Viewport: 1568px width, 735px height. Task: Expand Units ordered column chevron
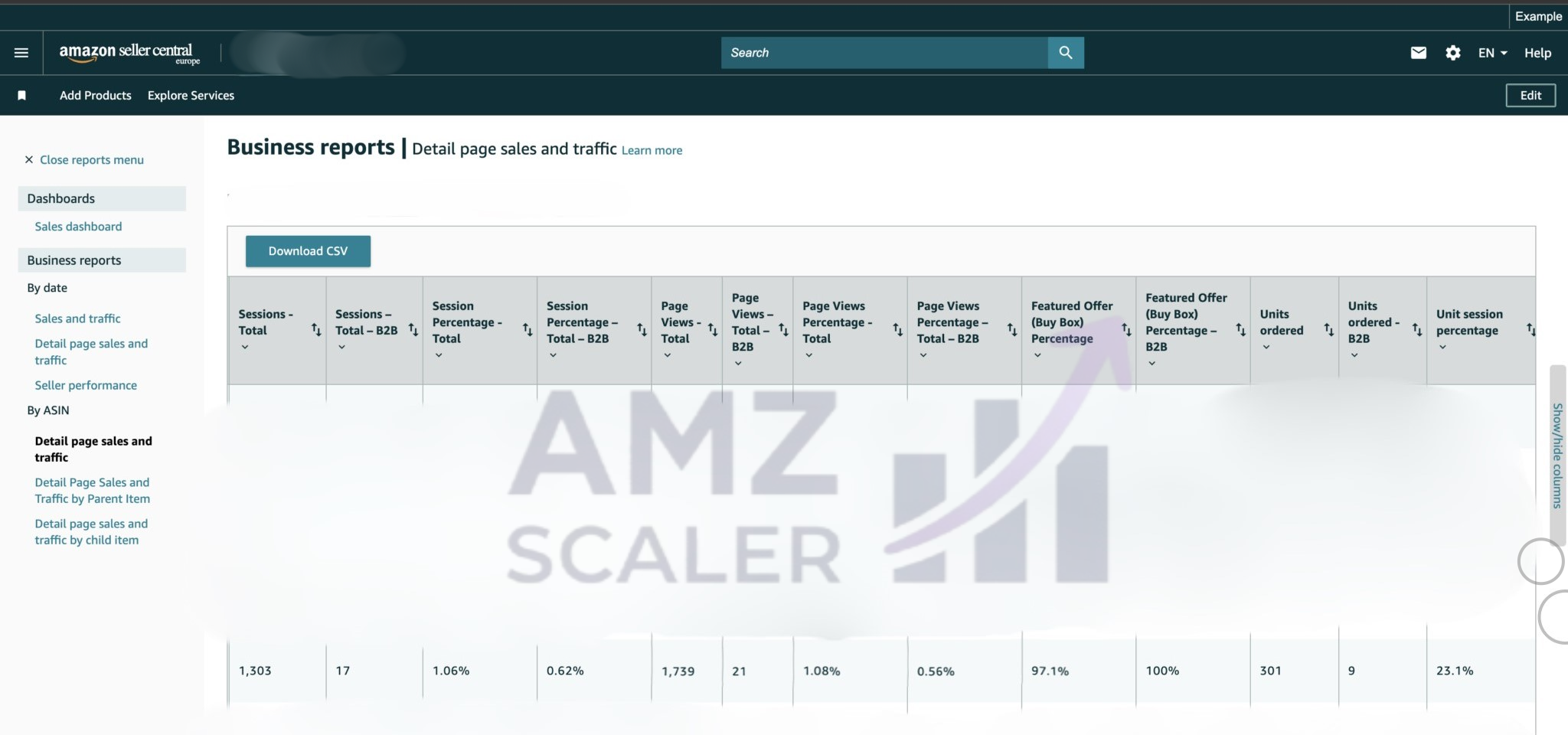click(1266, 348)
